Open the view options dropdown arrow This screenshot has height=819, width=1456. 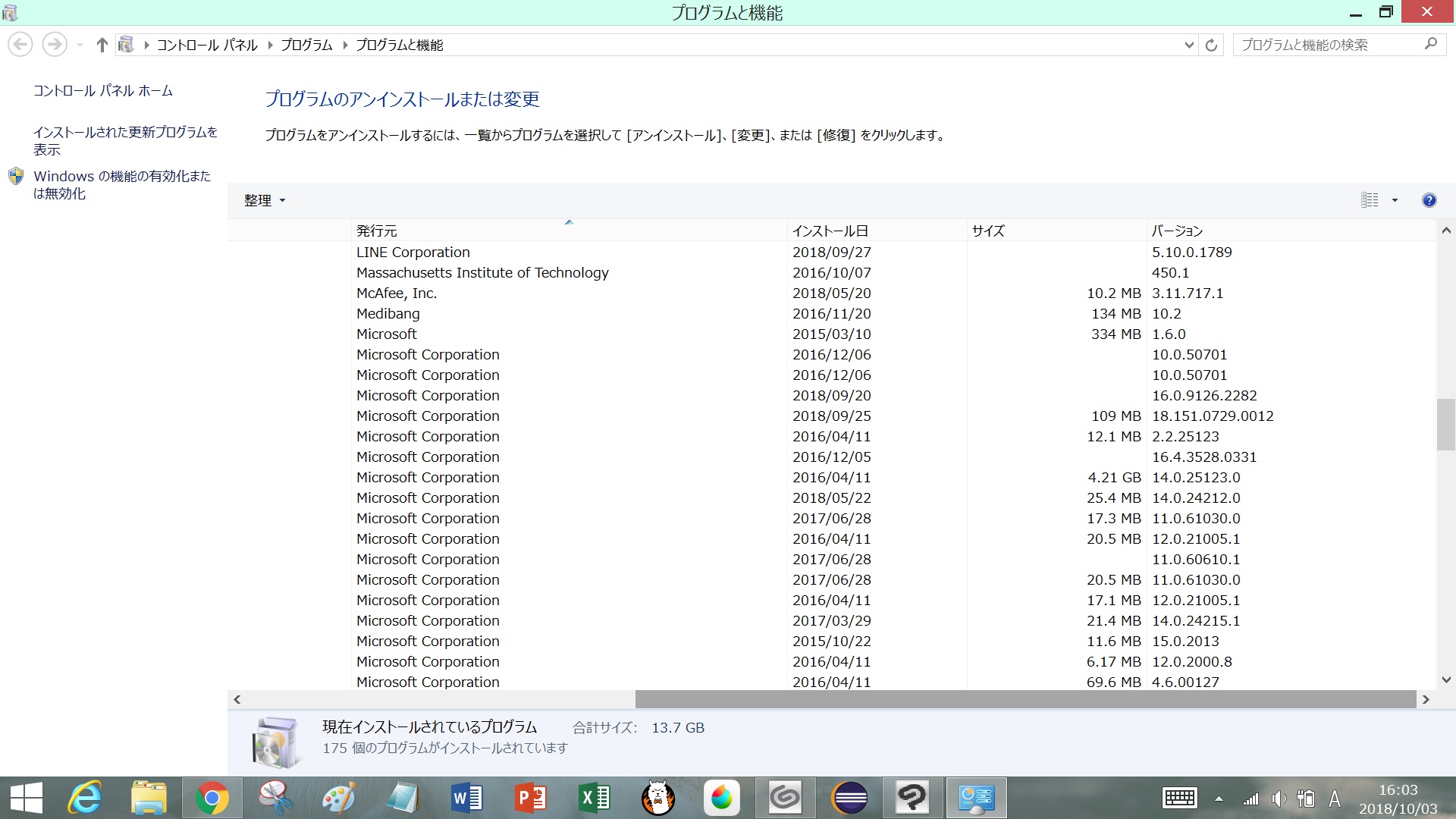(1395, 200)
